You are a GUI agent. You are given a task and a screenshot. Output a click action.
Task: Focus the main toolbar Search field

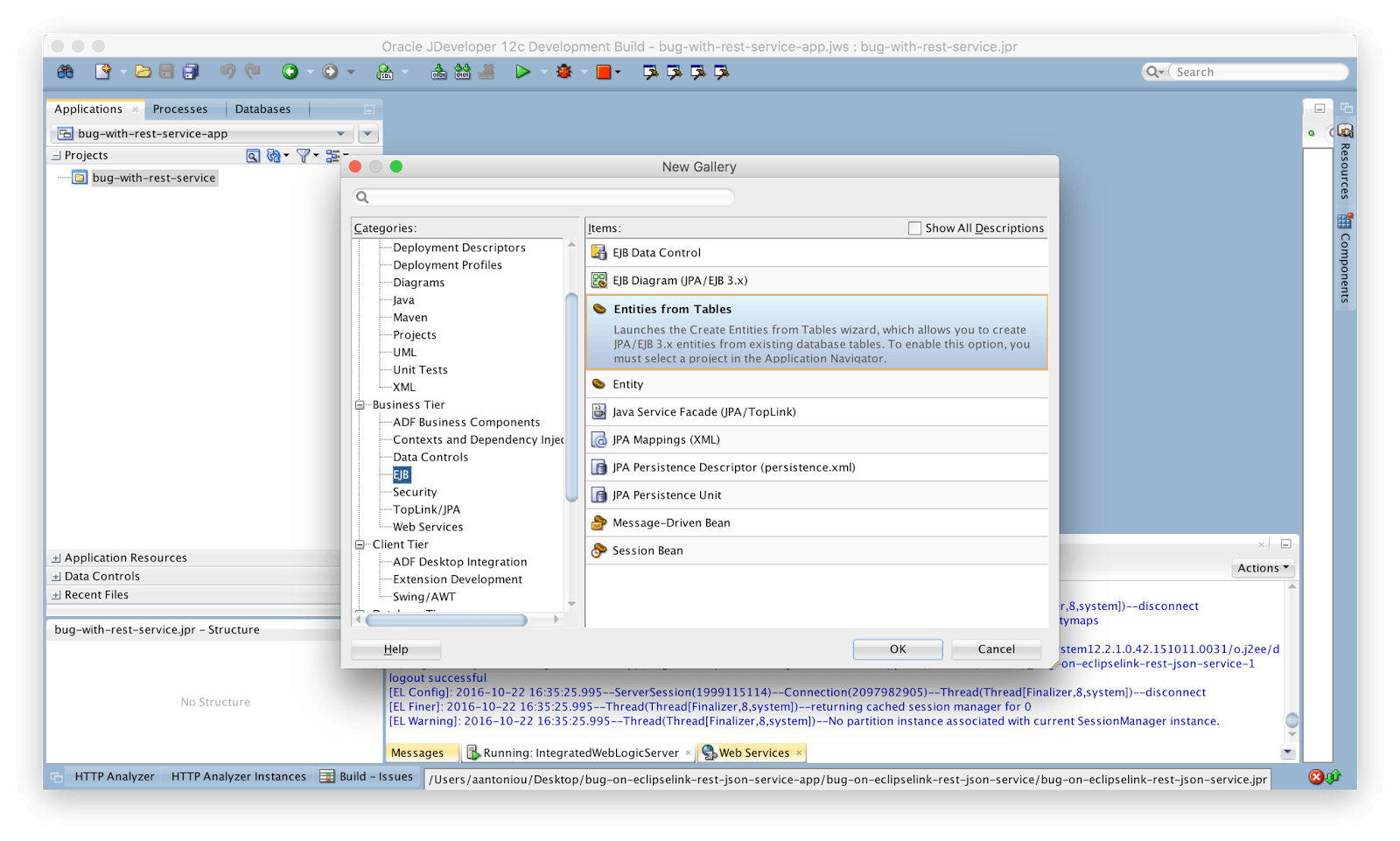1245,72
